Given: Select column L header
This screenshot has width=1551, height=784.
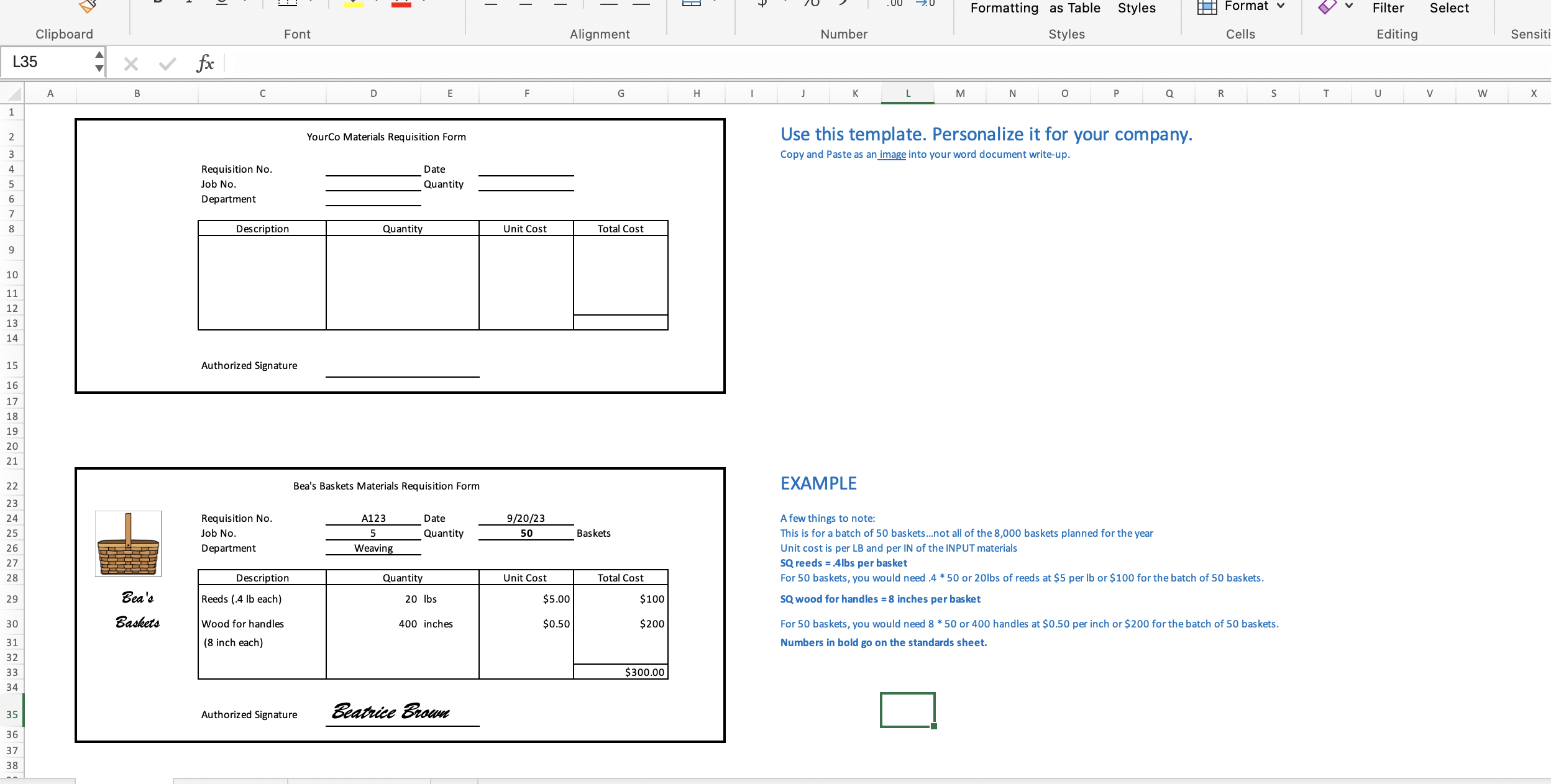Looking at the screenshot, I should click(907, 94).
